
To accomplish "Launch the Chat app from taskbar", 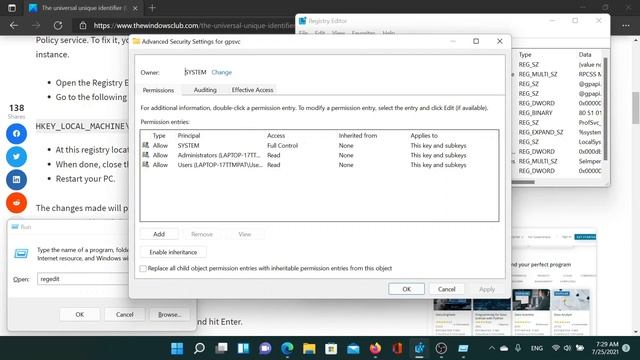I will 265,348.
